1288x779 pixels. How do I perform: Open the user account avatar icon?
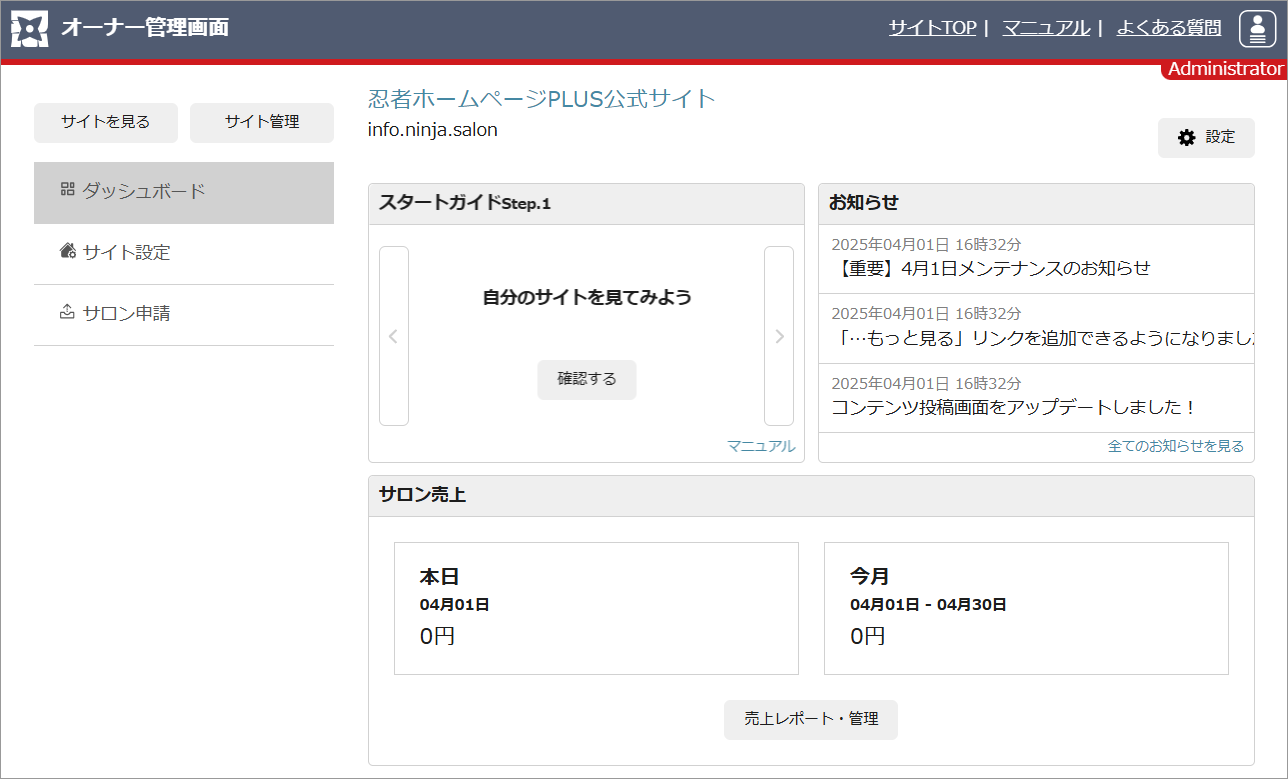(x=1256, y=29)
